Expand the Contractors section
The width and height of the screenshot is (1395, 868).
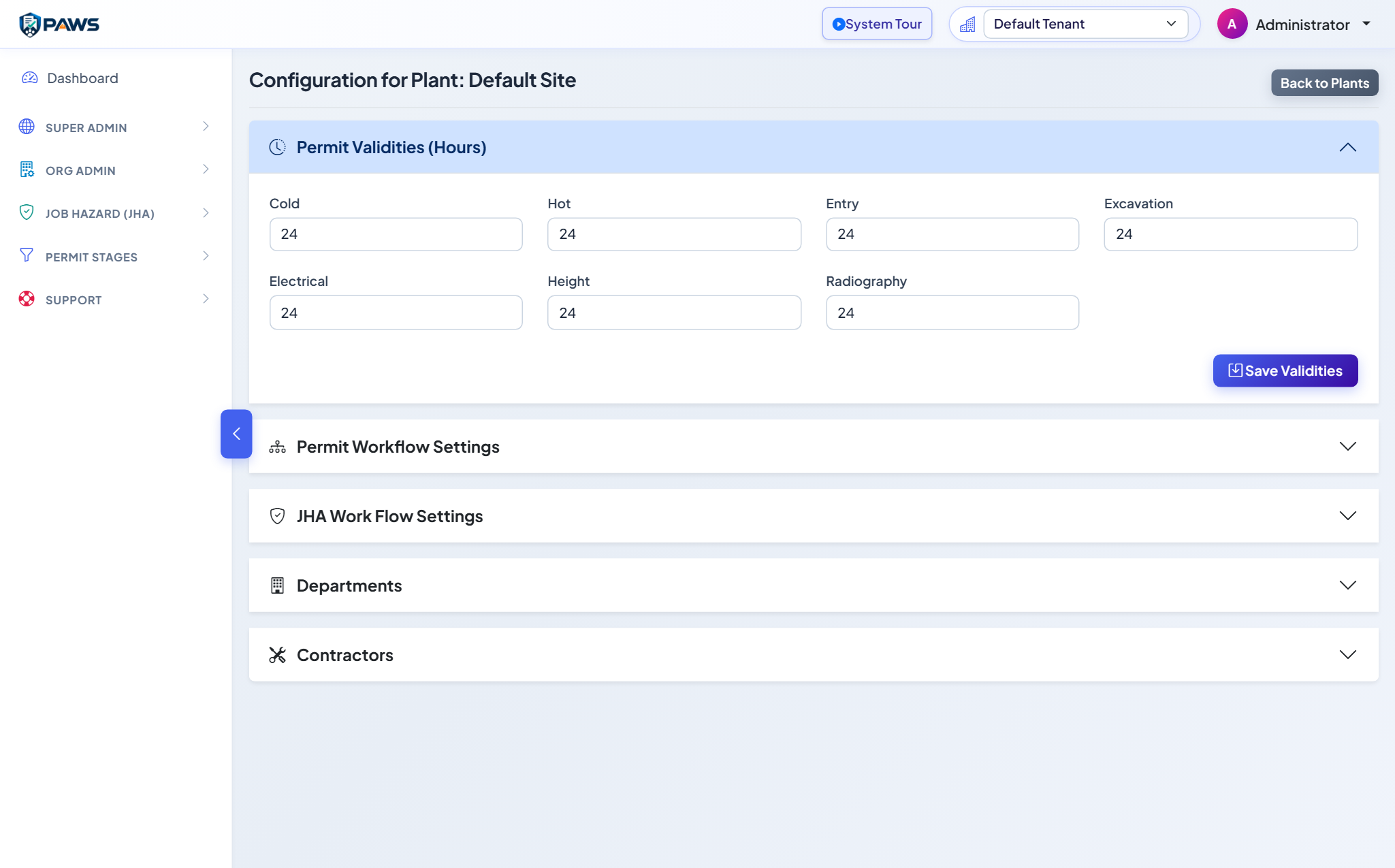(x=1347, y=655)
